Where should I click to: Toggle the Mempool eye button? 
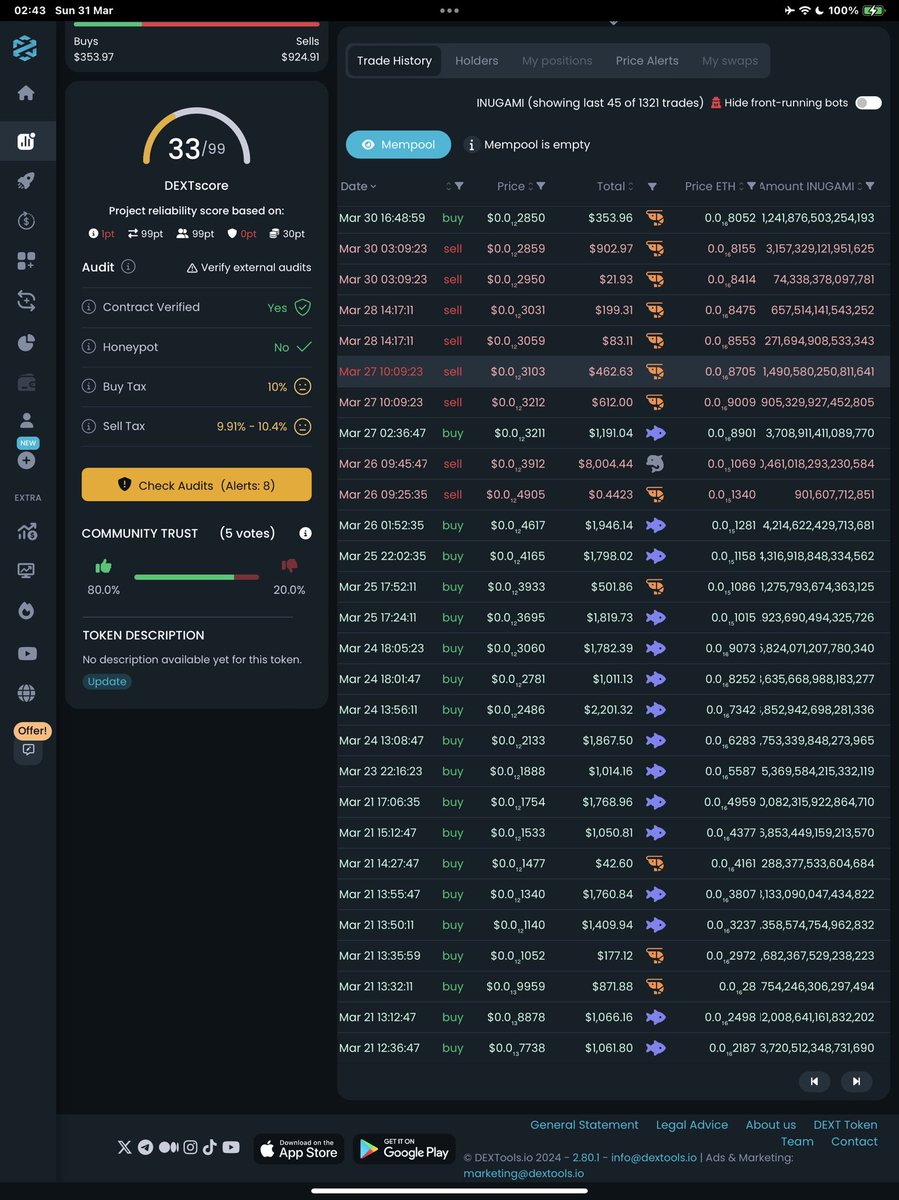(x=398, y=144)
